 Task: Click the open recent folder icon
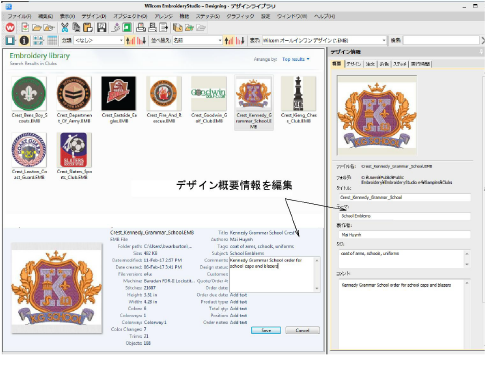click(x=49, y=28)
